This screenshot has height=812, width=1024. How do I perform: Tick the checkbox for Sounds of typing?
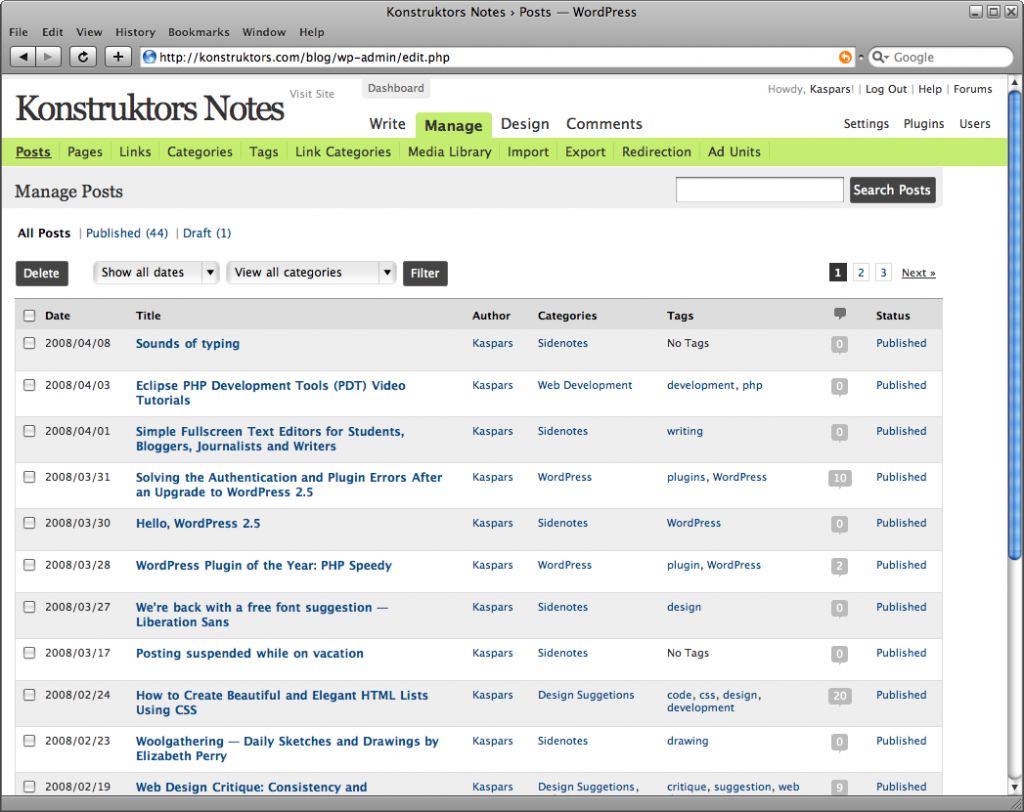29,343
